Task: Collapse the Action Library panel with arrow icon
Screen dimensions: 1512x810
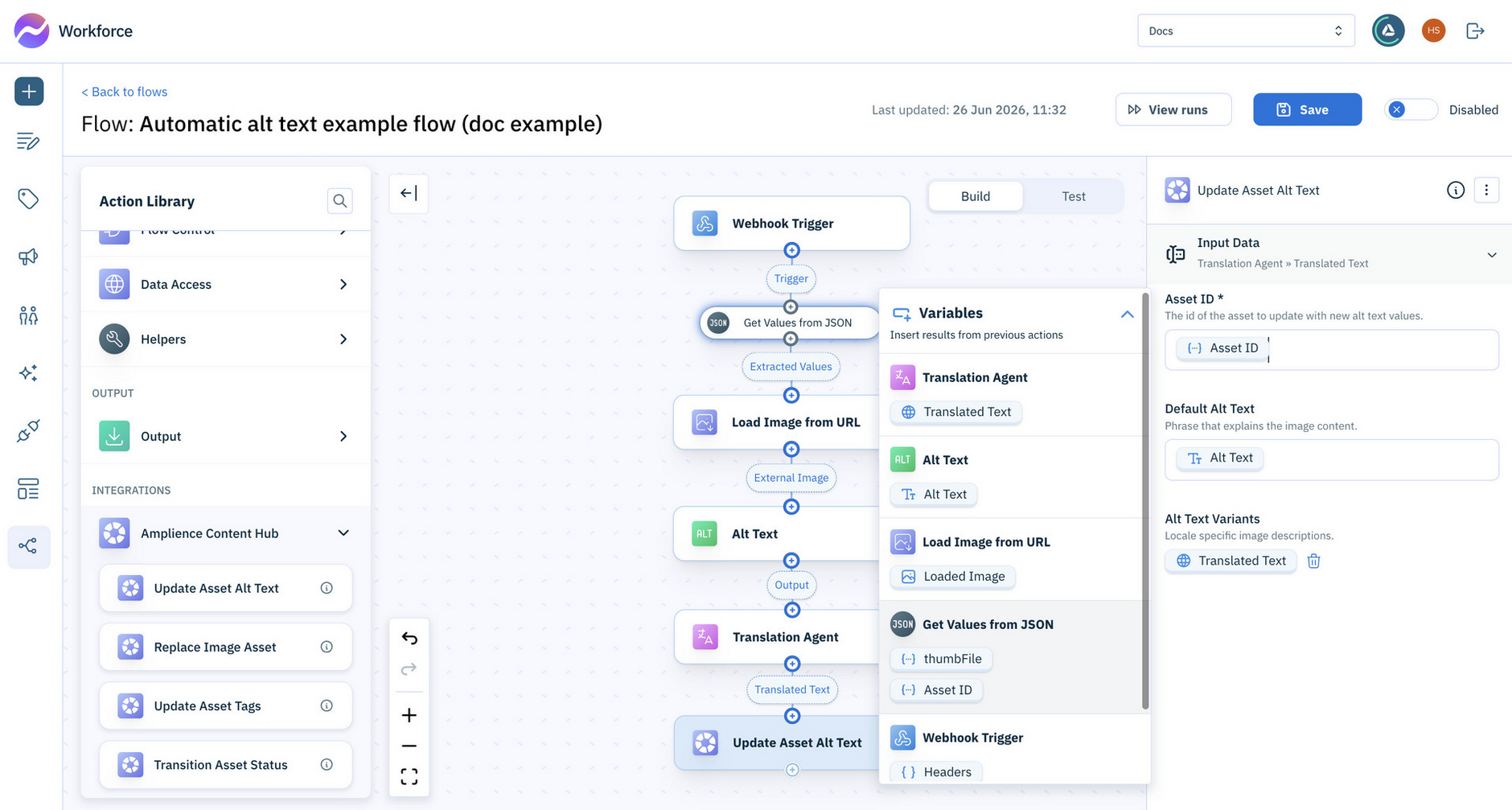Action: click(409, 193)
